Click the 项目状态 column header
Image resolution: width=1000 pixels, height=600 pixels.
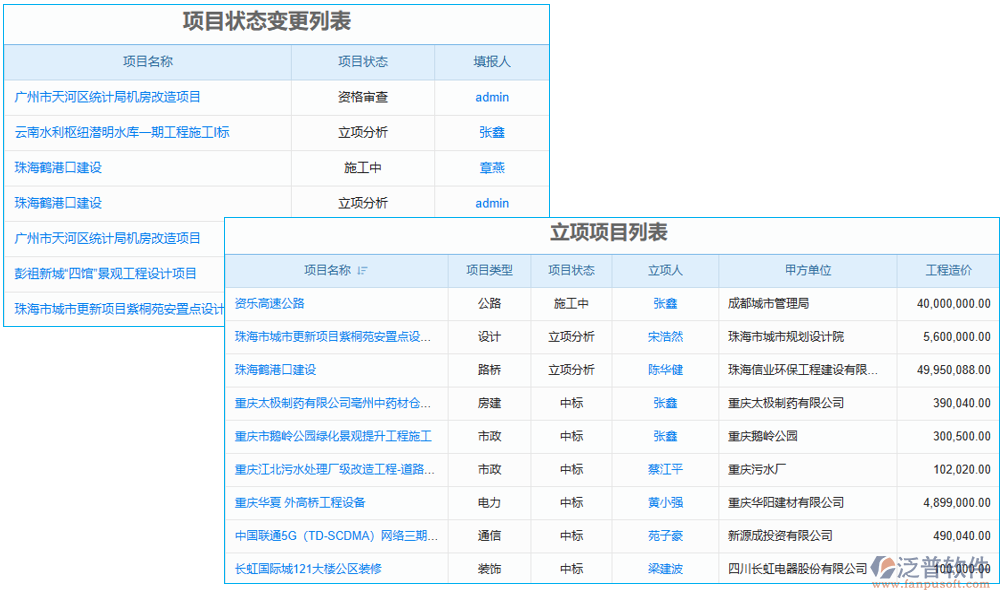571,270
